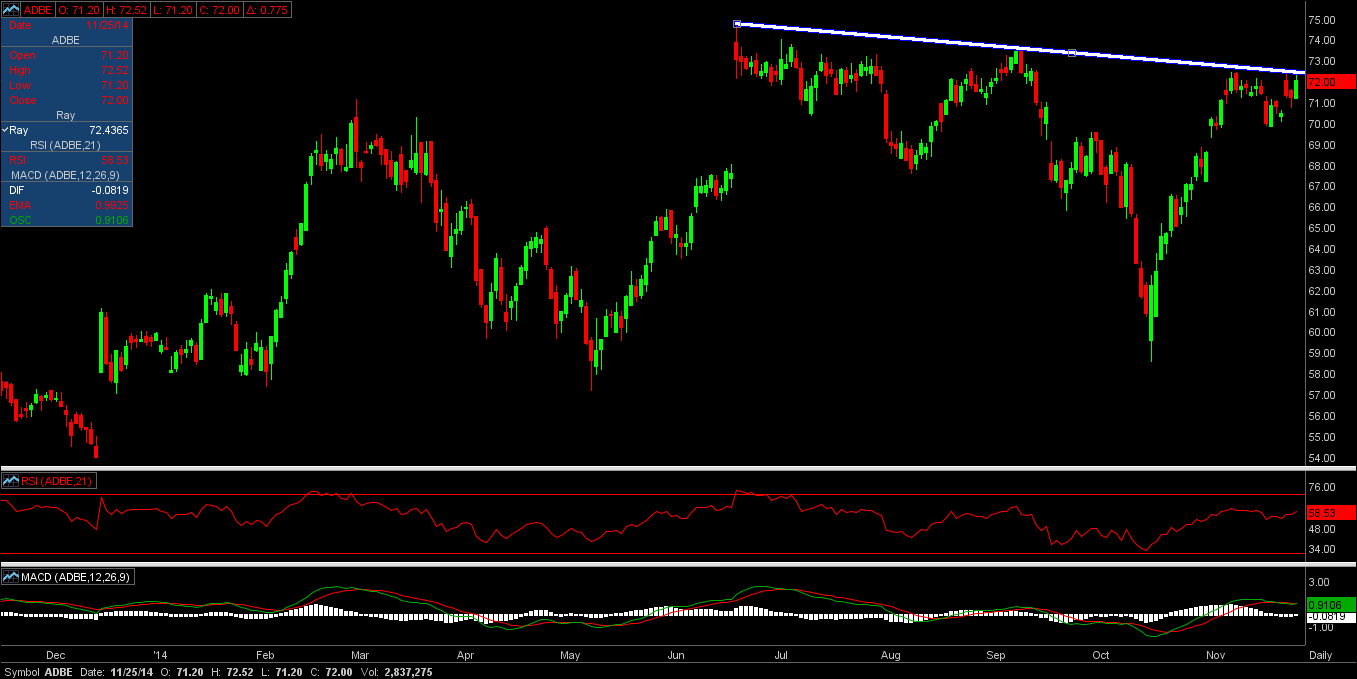Click the Close 72.00 row in data panel

pos(66,100)
